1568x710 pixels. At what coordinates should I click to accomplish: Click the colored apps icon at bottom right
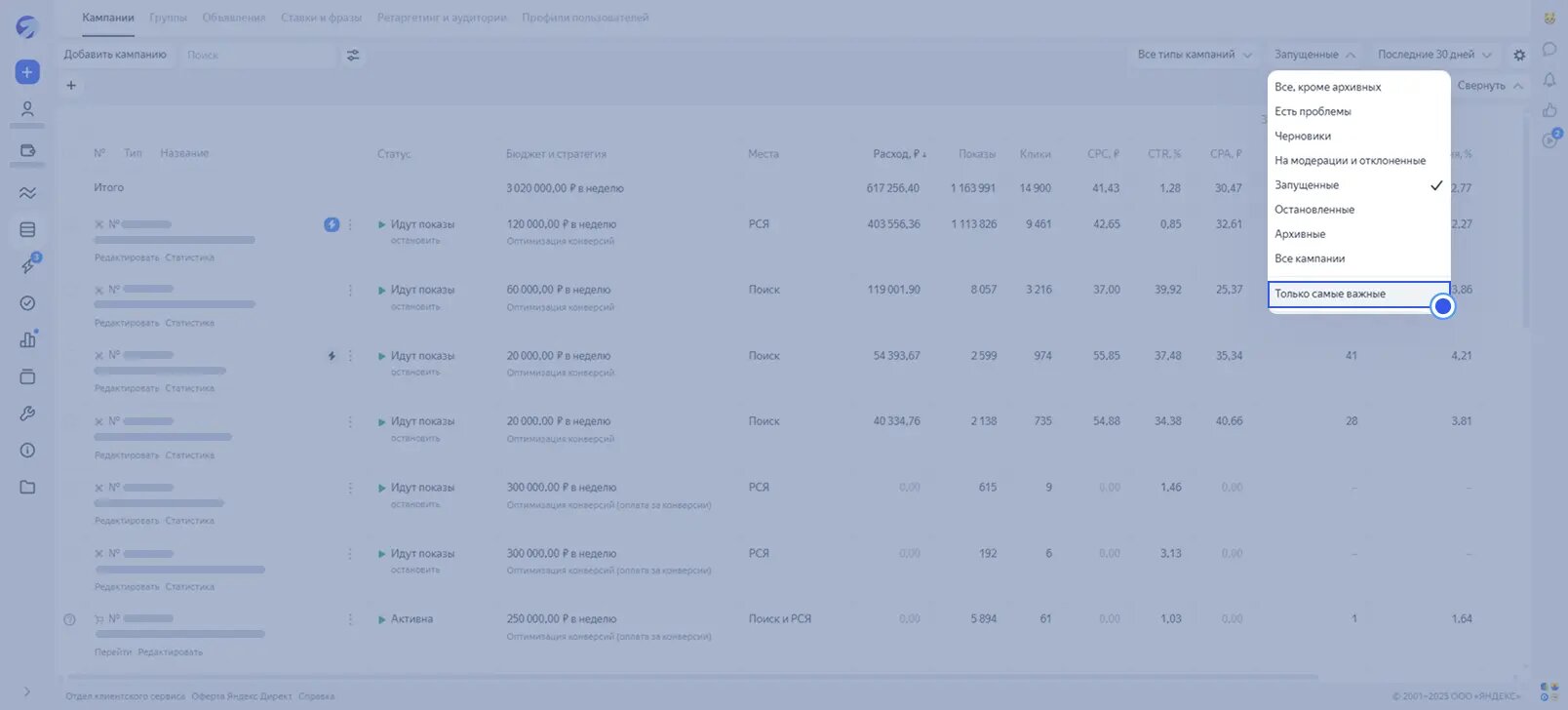pyautogui.click(x=1548, y=692)
